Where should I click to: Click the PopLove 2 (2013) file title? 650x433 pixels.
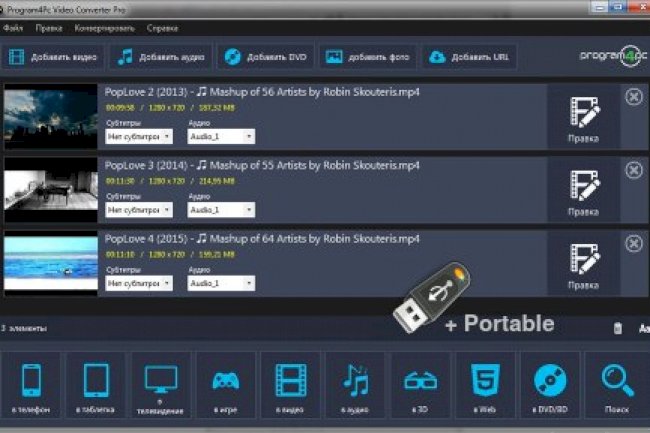(262, 92)
